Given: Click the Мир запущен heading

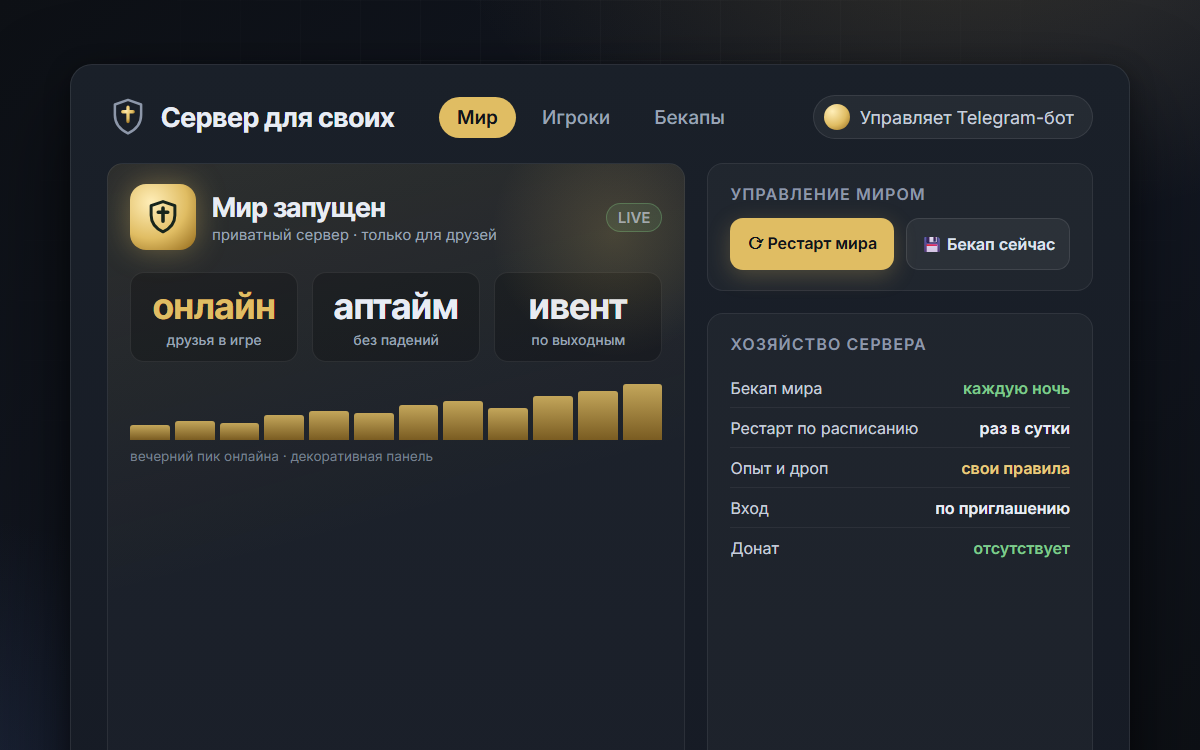Looking at the screenshot, I should pyautogui.click(x=299, y=208).
